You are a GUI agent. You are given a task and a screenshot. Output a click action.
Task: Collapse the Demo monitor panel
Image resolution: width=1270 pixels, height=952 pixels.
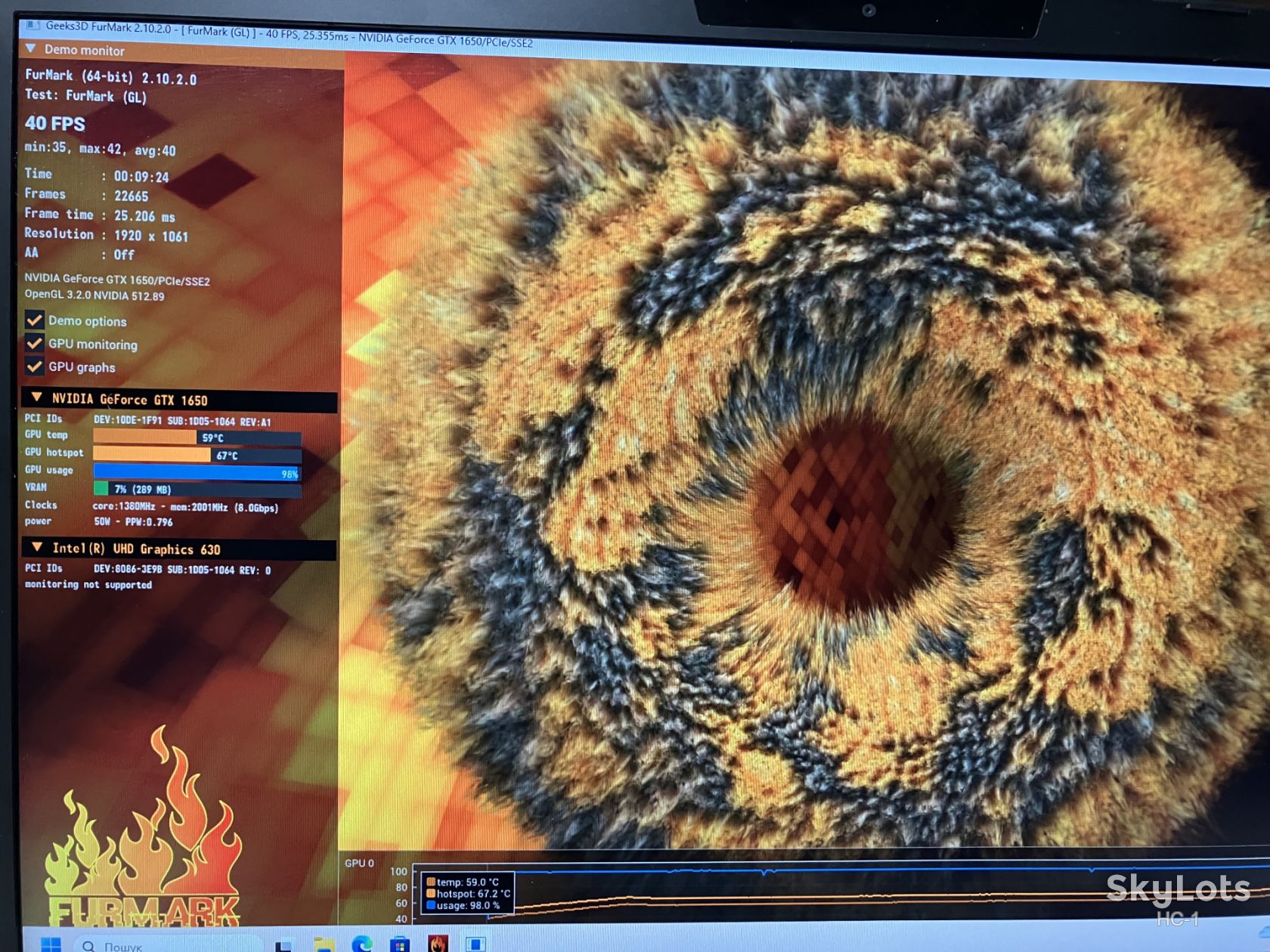click(31, 48)
